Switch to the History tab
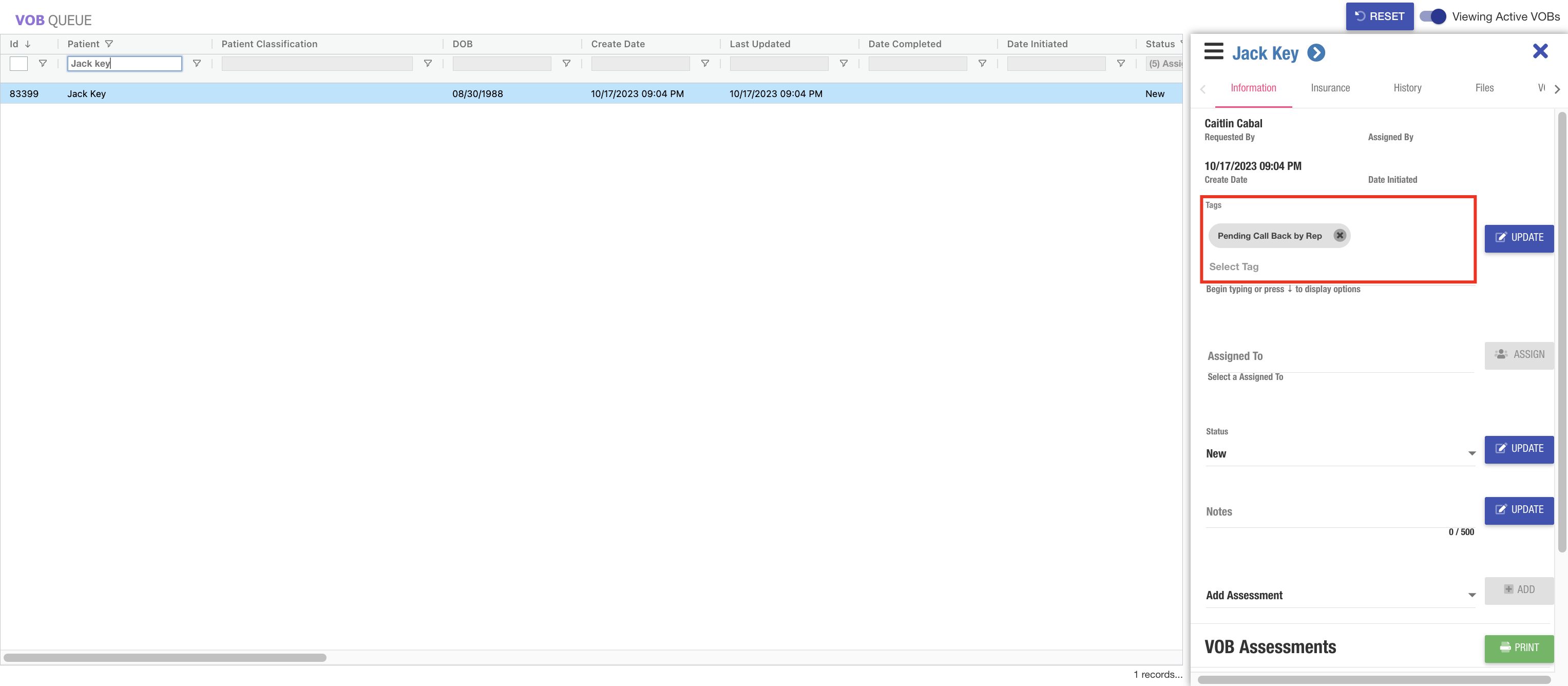This screenshot has height=686, width=1568. coord(1407,88)
